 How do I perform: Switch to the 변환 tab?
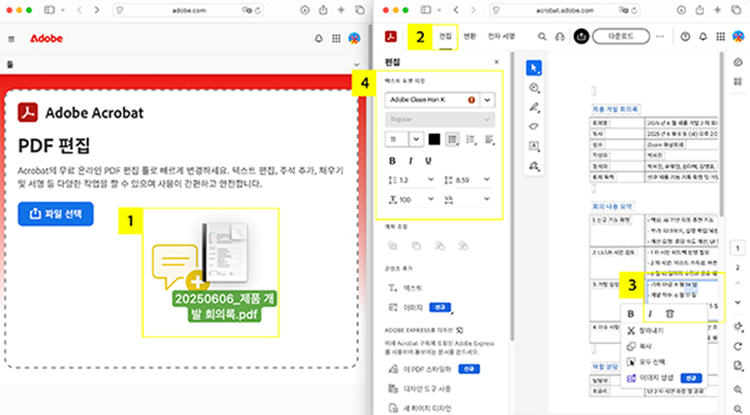[x=470, y=36]
